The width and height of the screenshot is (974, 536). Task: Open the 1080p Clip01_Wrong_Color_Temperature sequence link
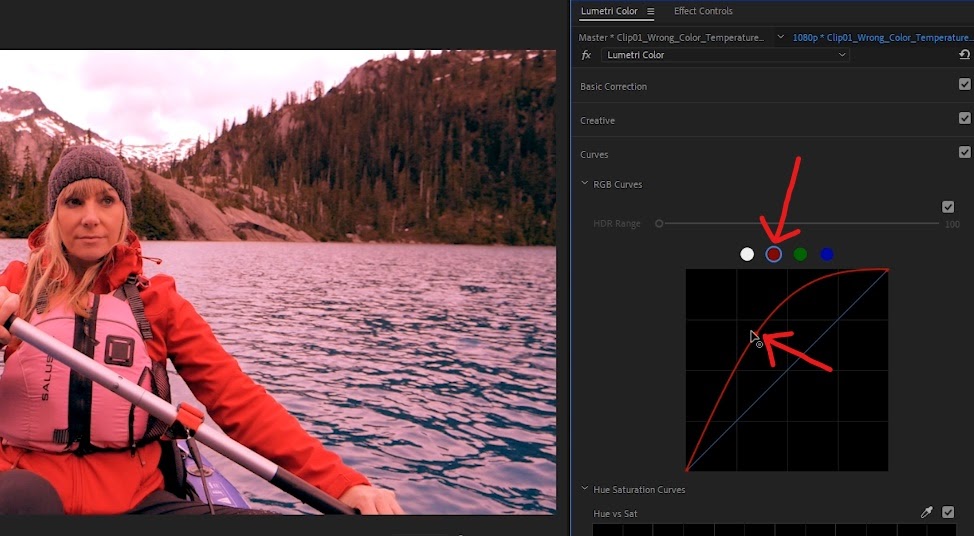click(883, 37)
